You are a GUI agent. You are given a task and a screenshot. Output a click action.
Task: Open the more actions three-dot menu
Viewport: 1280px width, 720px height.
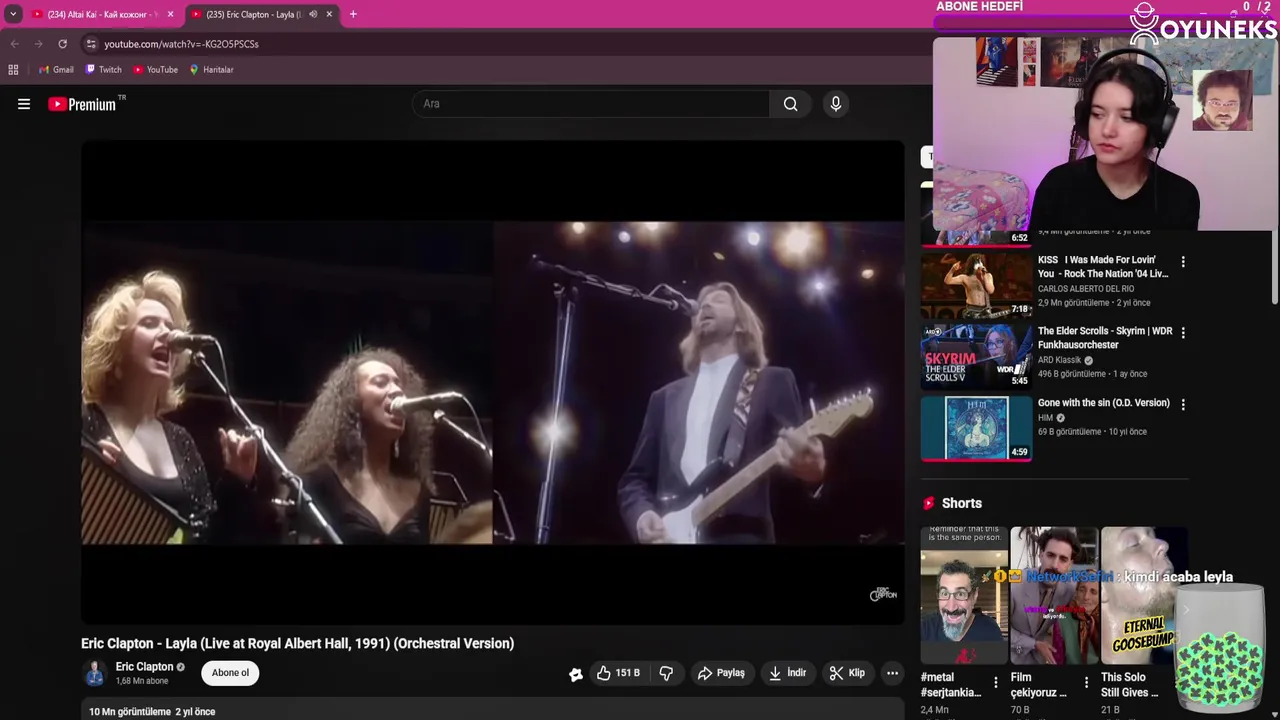[892, 673]
